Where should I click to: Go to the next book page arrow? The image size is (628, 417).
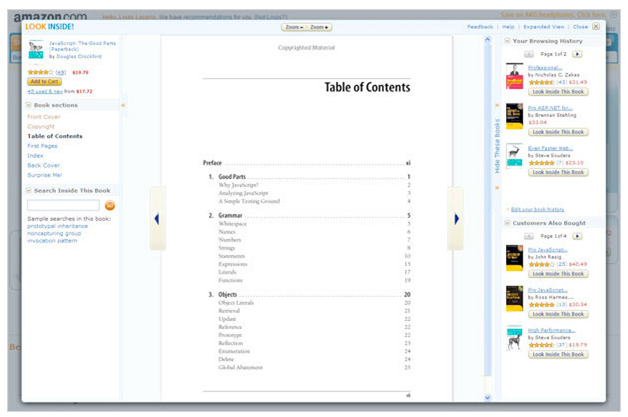coord(456,219)
